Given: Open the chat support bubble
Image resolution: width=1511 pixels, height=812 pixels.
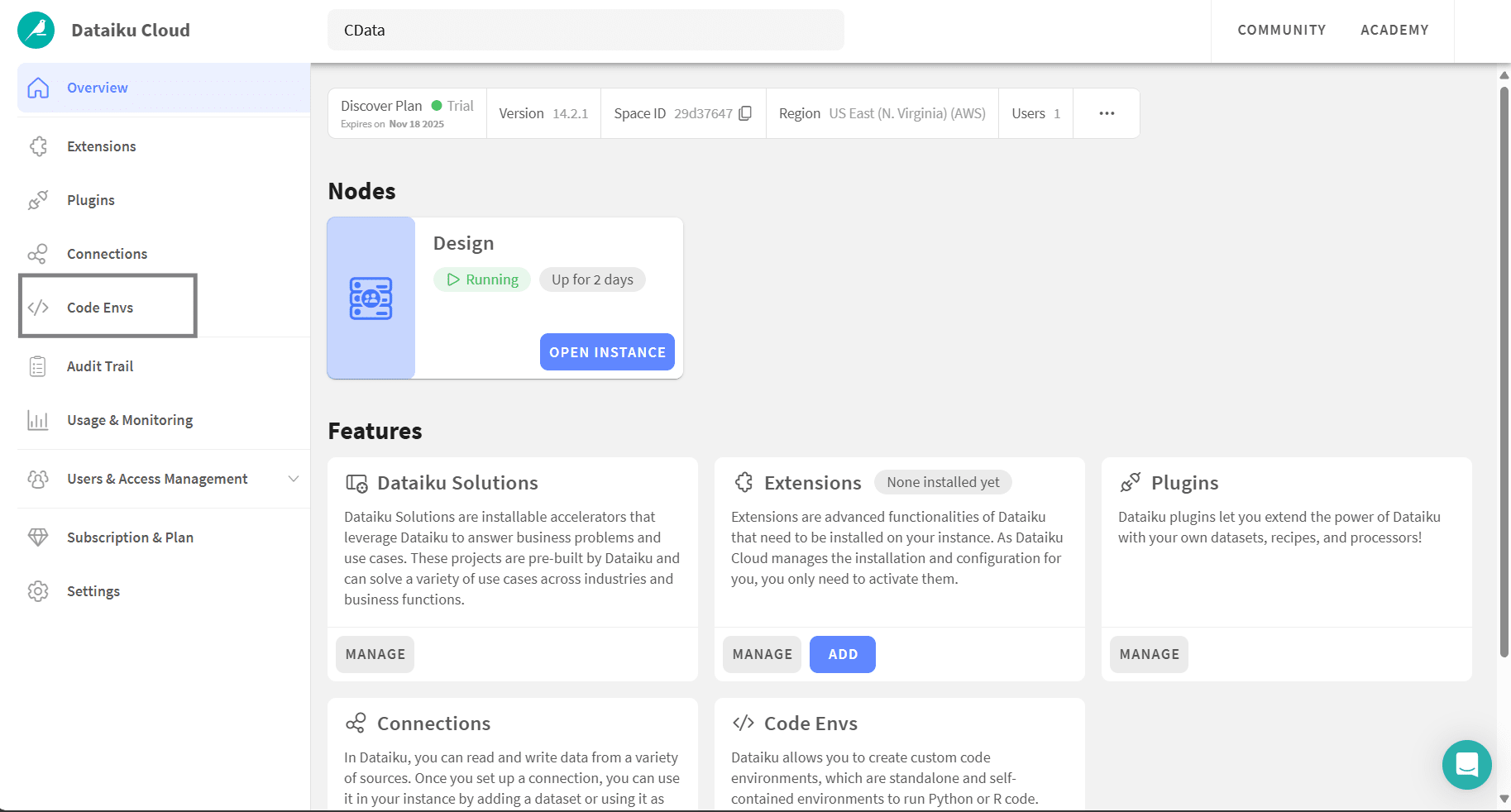Looking at the screenshot, I should (1466, 765).
